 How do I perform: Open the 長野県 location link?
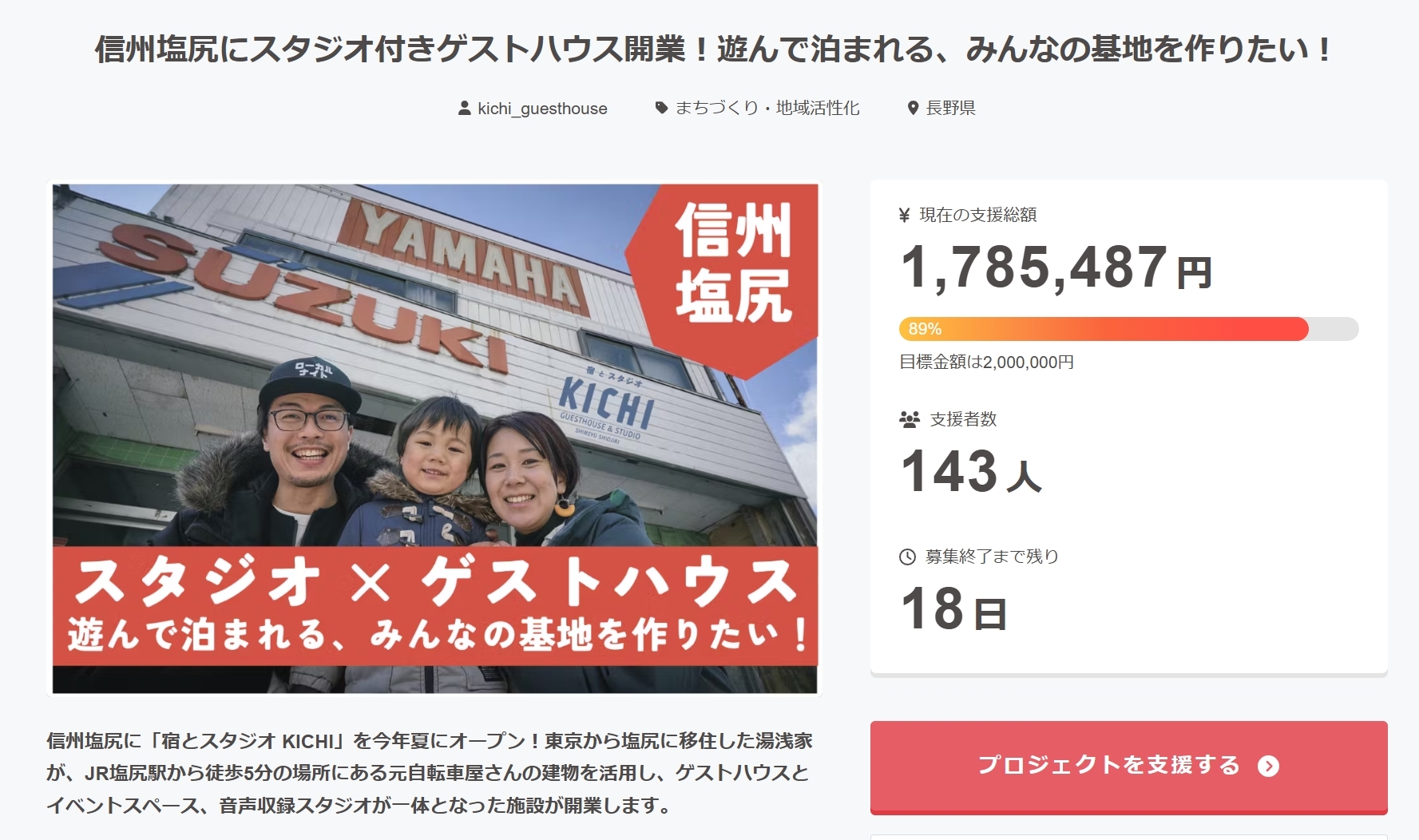(x=950, y=108)
